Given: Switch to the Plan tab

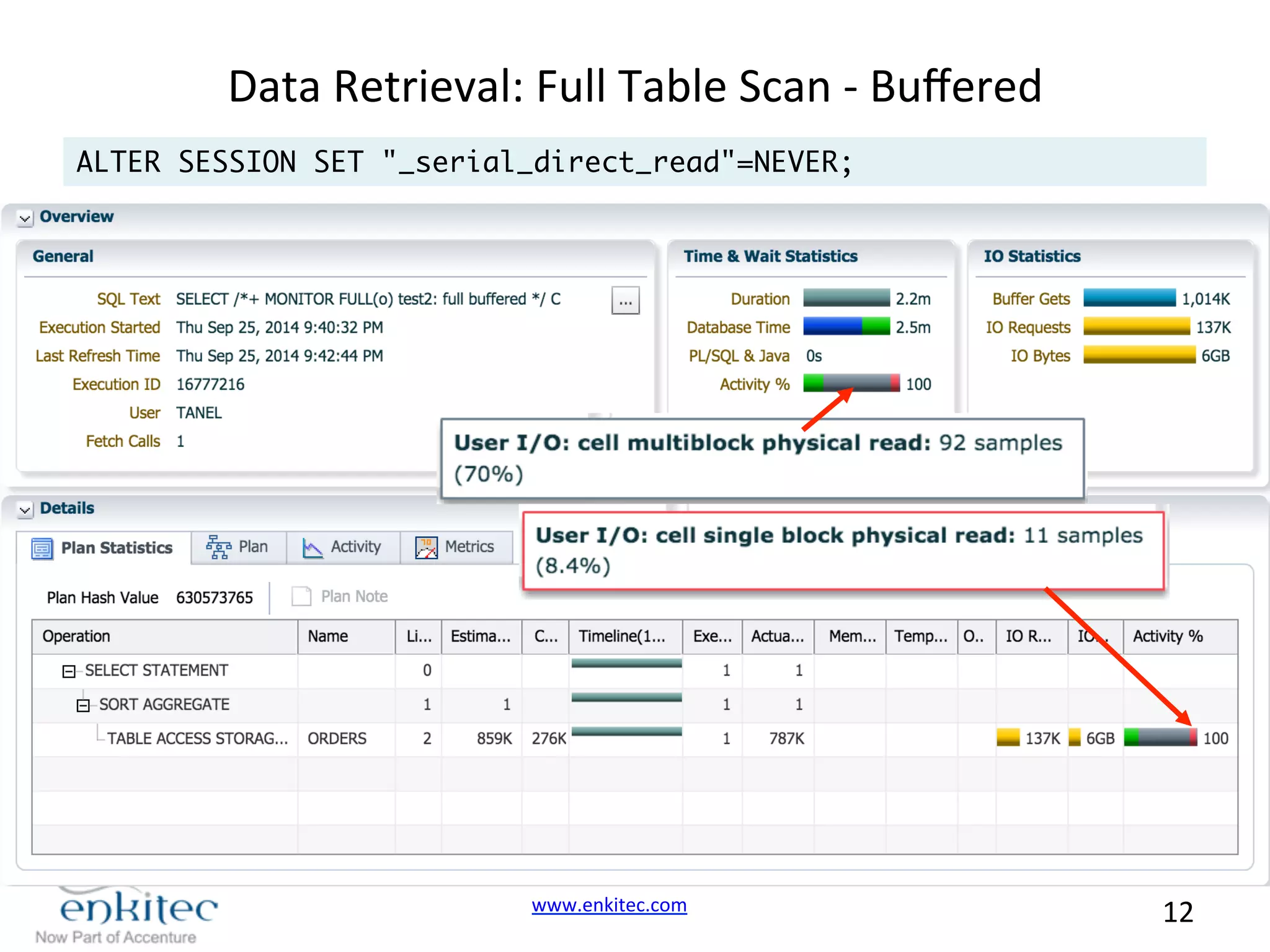Looking at the screenshot, I should [x=239, y=547].
